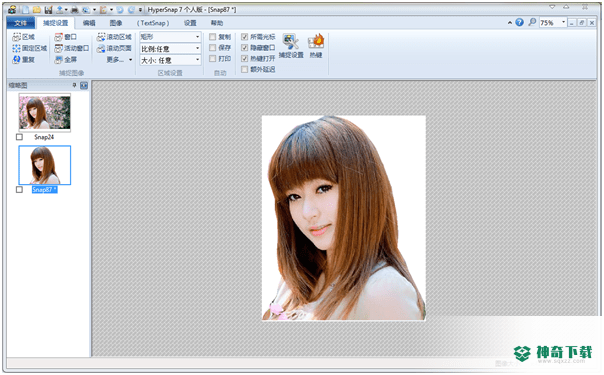Start 固定区域 fixed region capture

point(30,48)
